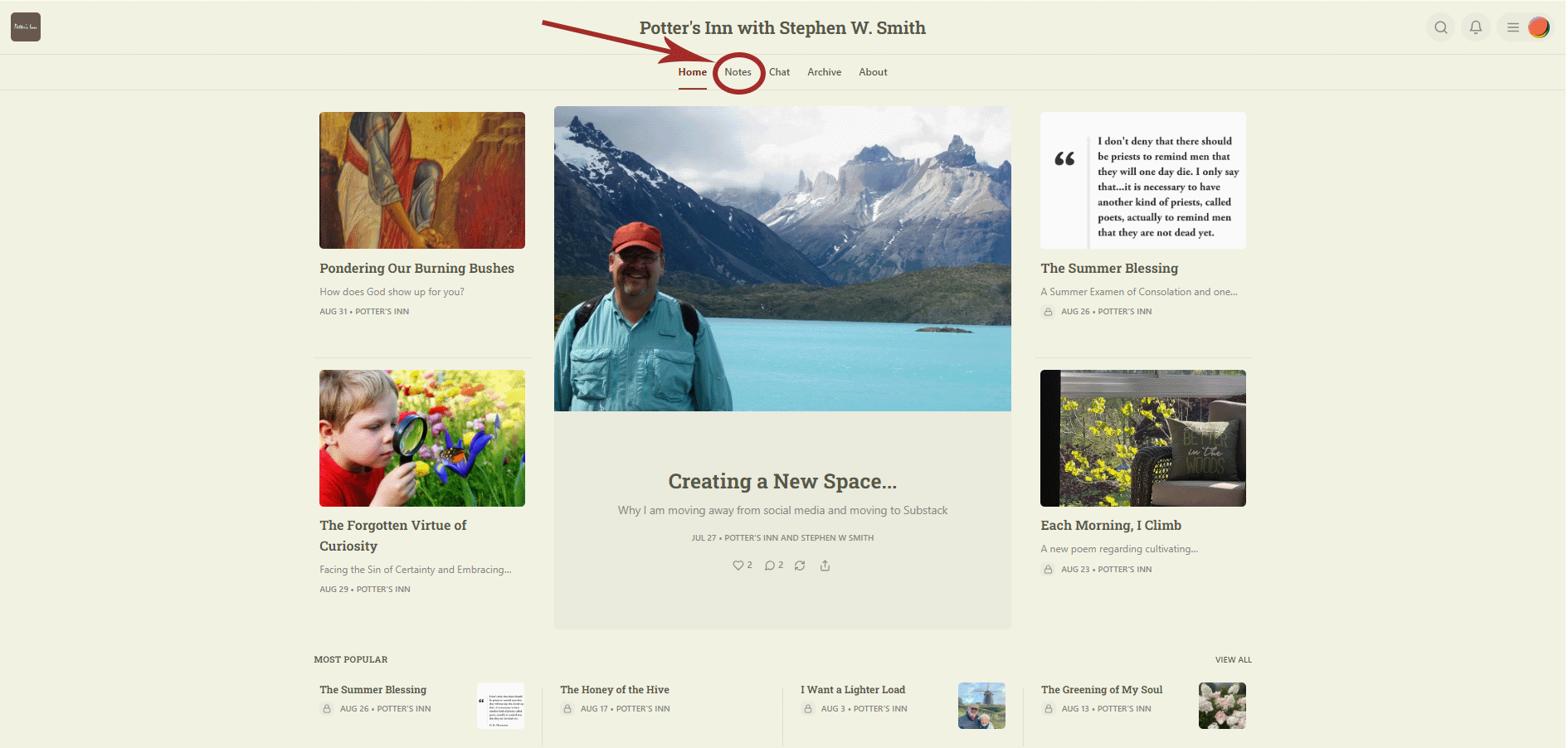Open the Chat tab
This screenshot has width=1568, height=748.
tap(779, 72)
